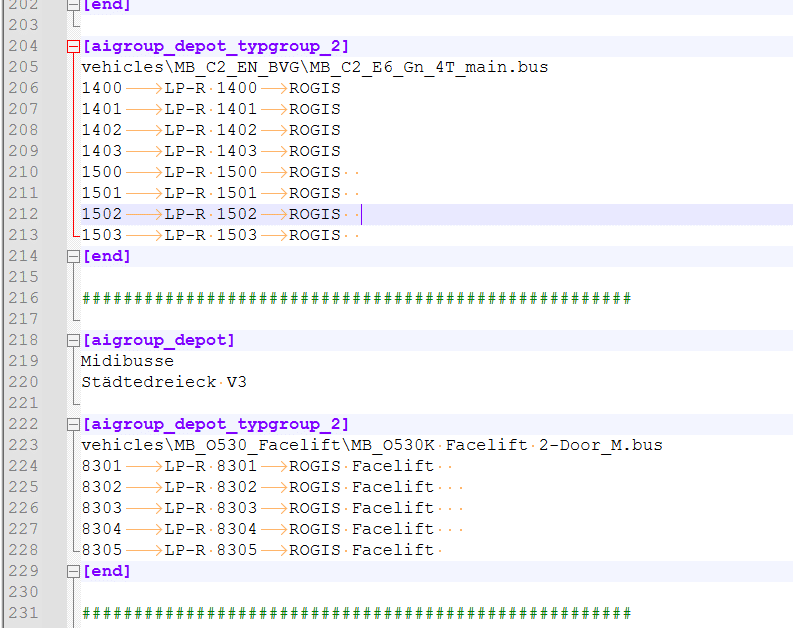
Task: Select line number 223 in the margin
Action: pos(22,445)
